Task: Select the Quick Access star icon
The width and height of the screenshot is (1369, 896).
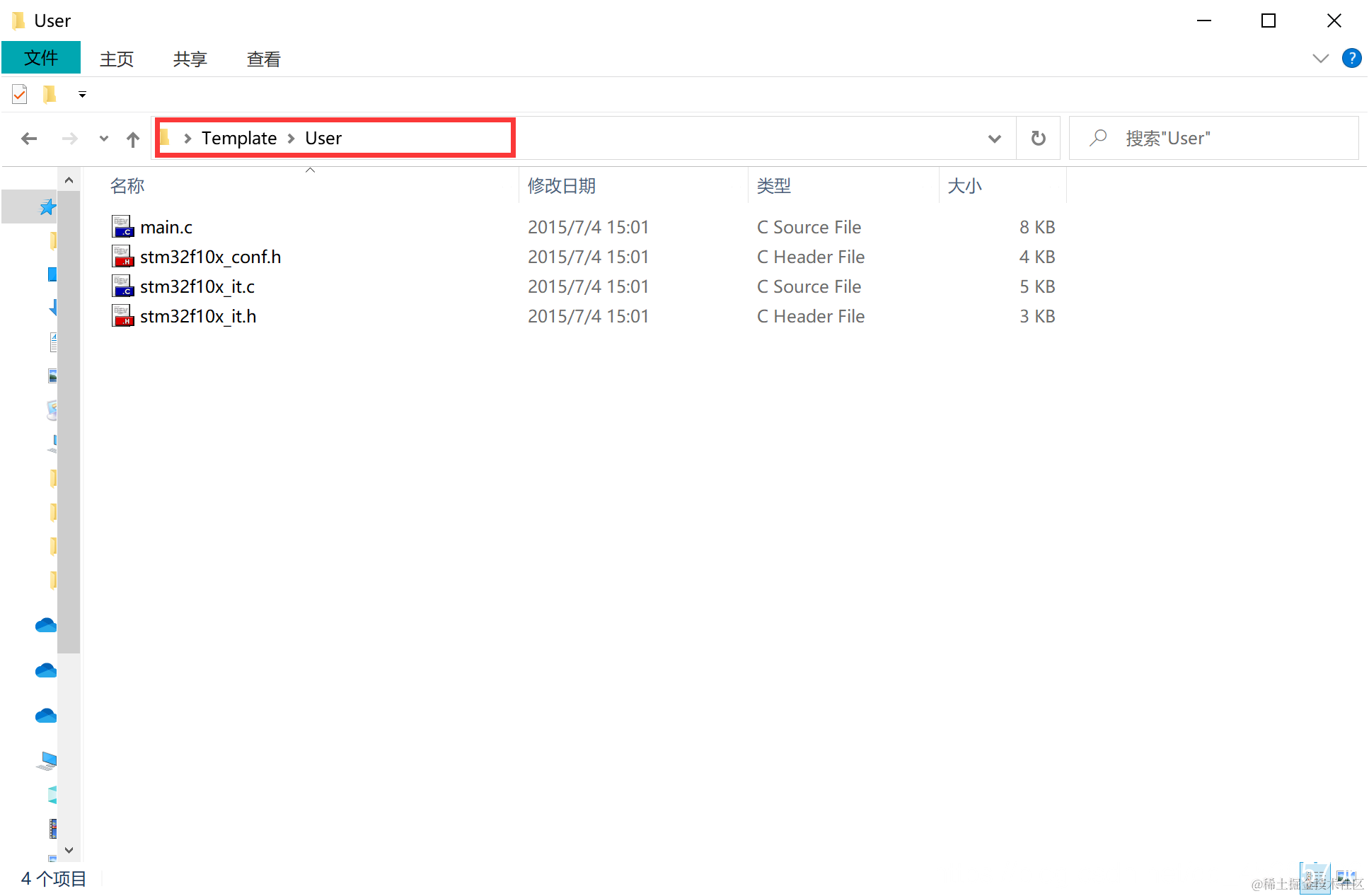Action: 47,207
